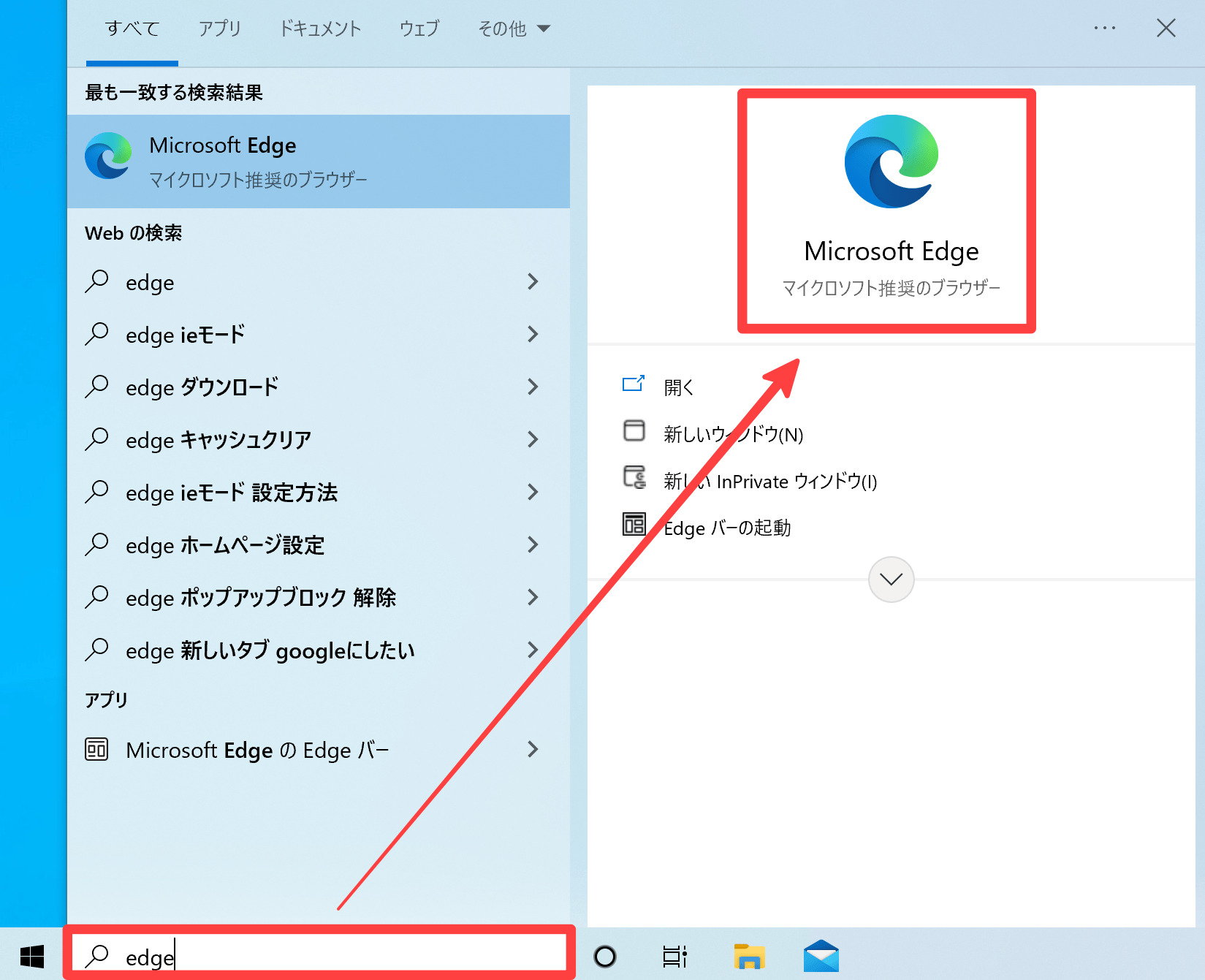The image size is (1205, 980).
Task: Expand 'edge' suggestion chevron
Action: pos(533,281)
